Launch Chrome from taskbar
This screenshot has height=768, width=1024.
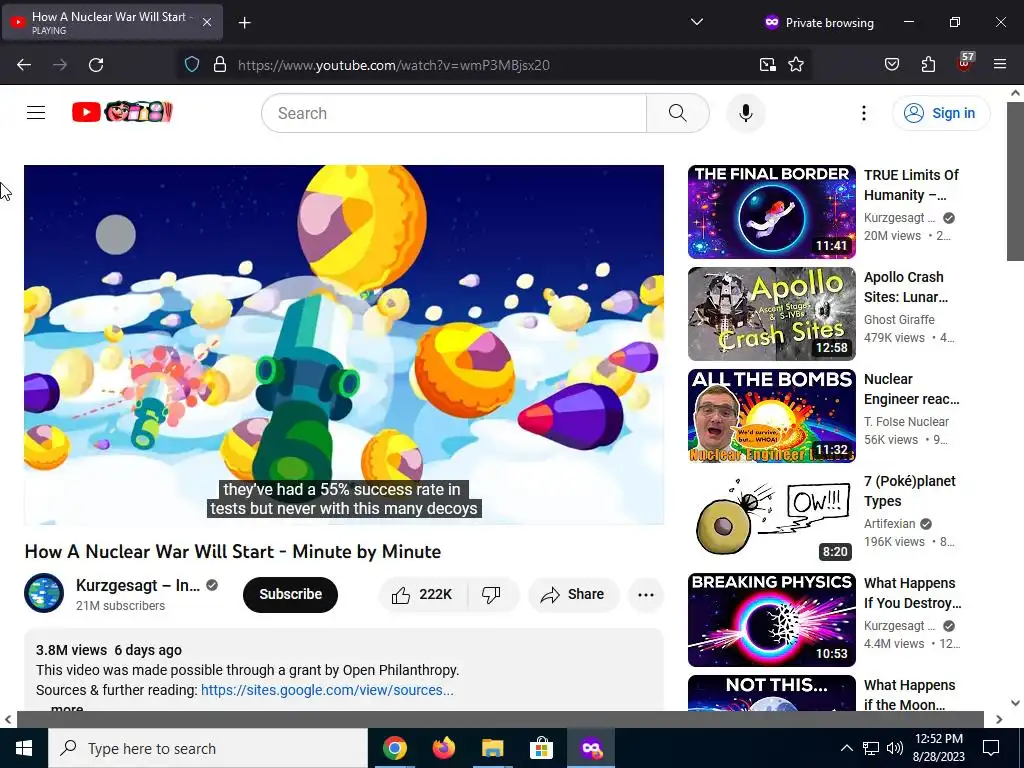click(x=394, y=748)
